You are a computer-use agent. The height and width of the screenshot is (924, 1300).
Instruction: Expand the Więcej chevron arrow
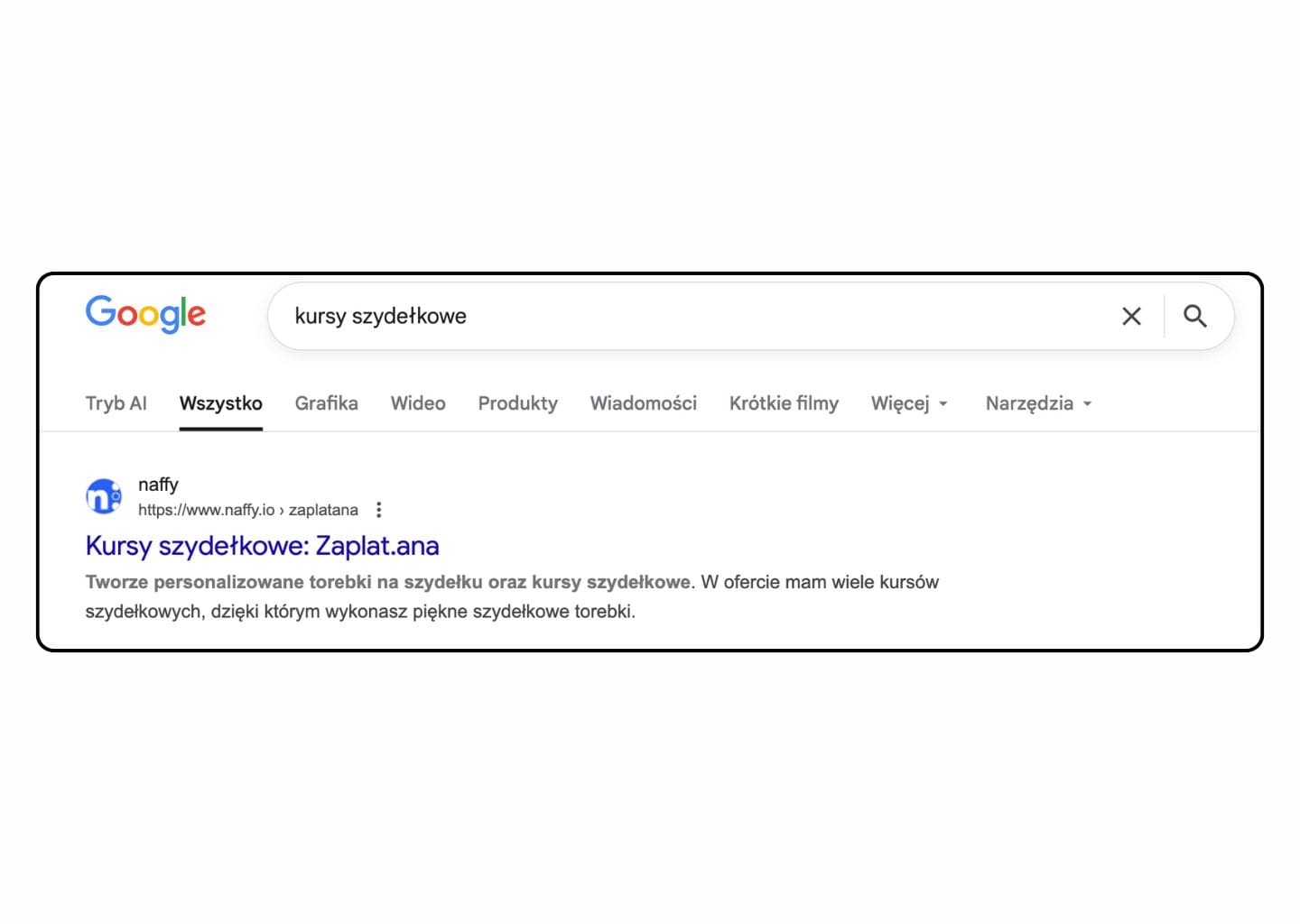click(942, 405)
